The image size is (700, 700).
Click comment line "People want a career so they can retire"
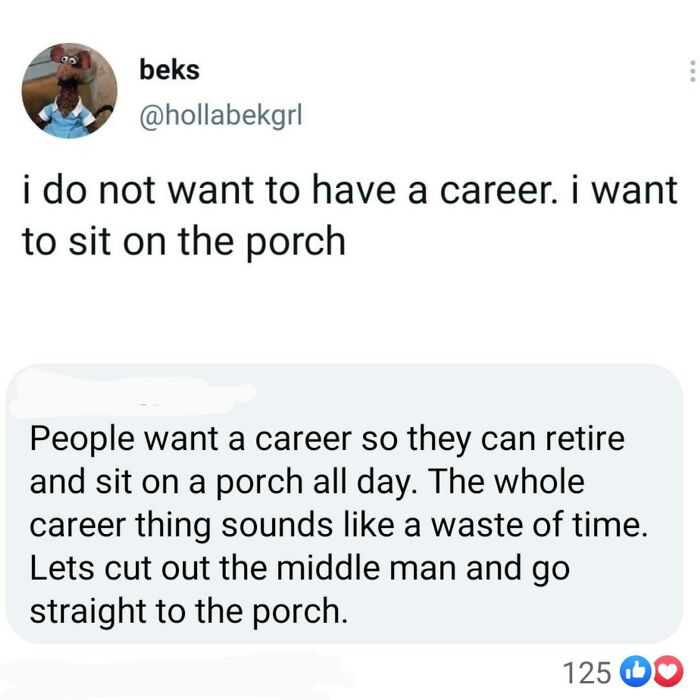[327, 439]
